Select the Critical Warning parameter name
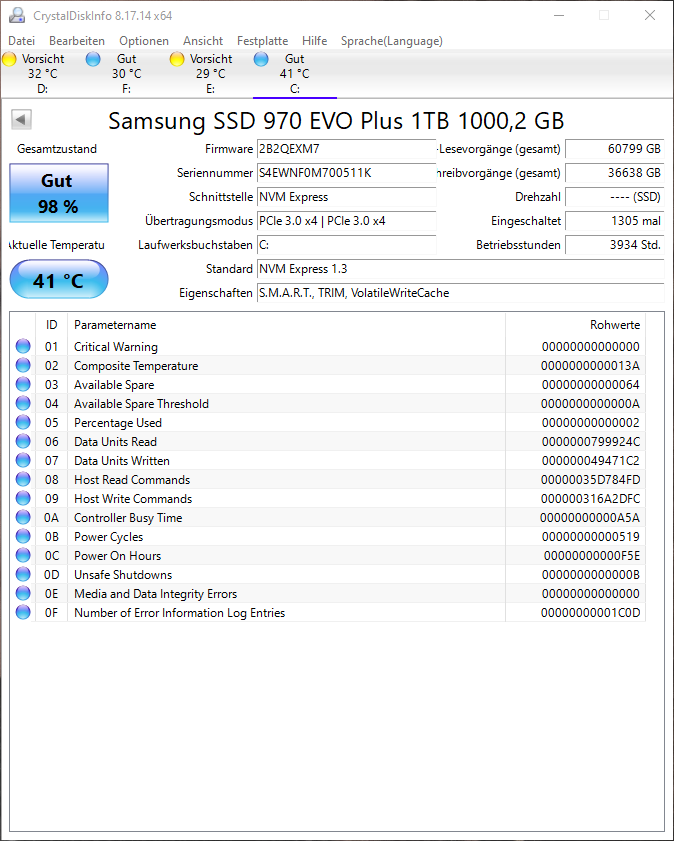Viewport: 674px width, 841px height. [x=116, y=347]
